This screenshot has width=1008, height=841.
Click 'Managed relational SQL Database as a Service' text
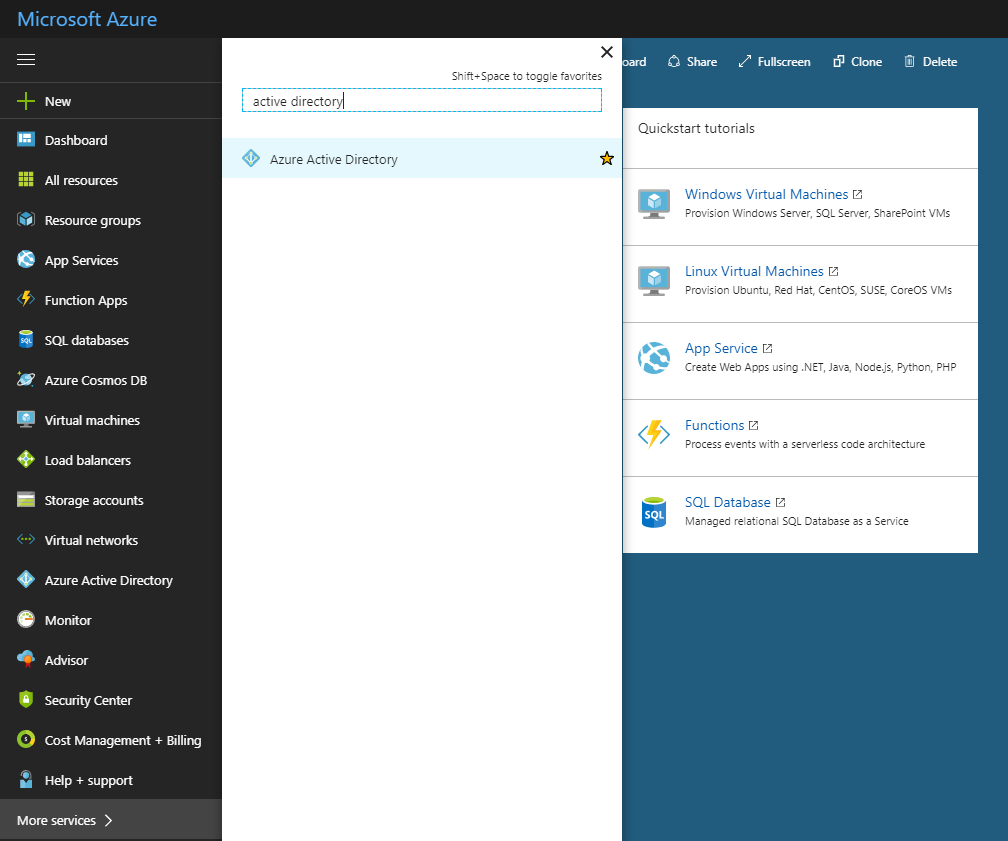point(796,521)
